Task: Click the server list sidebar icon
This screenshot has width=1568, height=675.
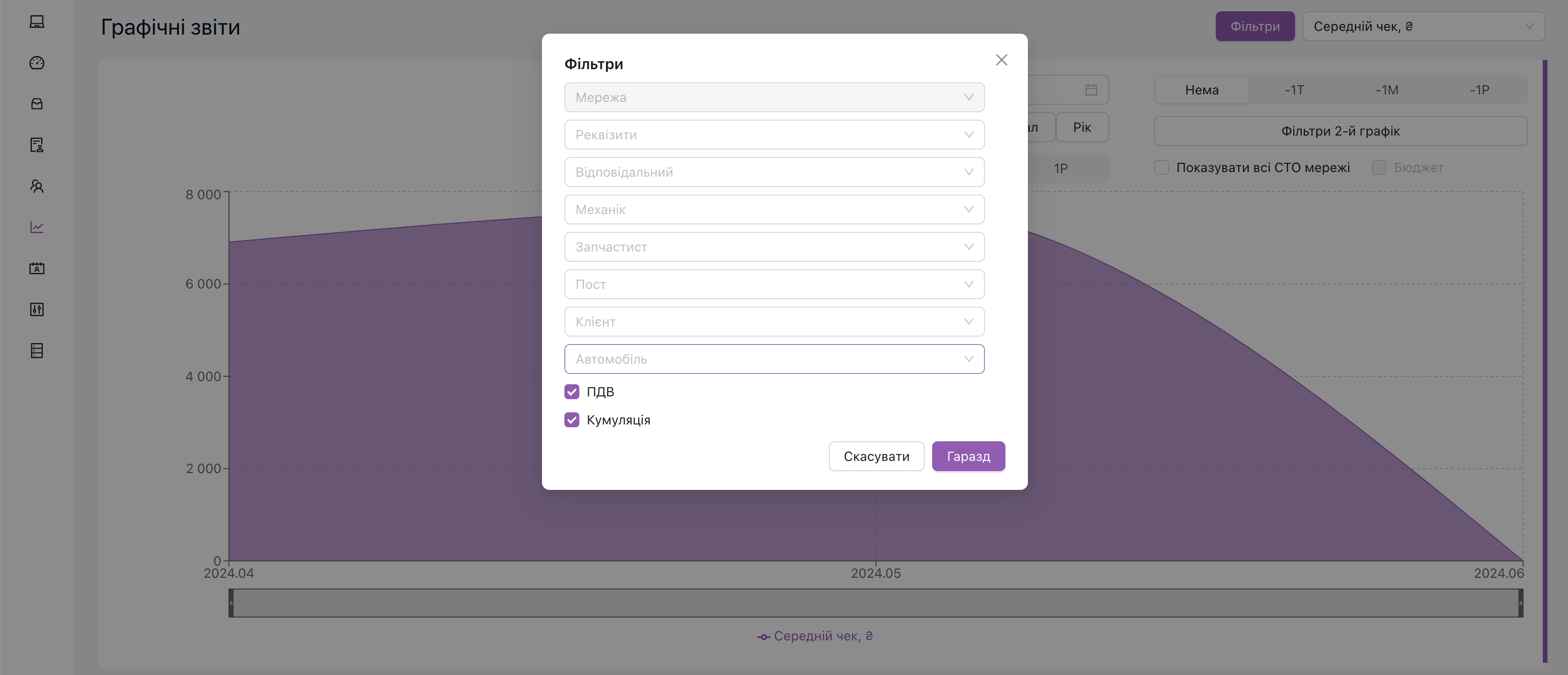Action: tap(36, 351)
